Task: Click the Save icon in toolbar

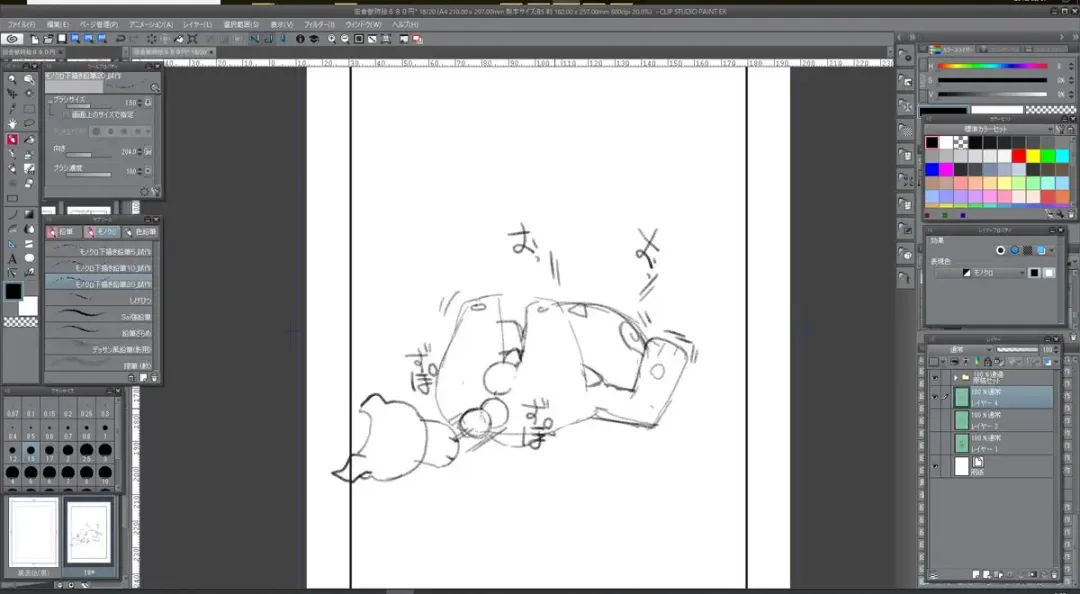Action: (62, 39)
